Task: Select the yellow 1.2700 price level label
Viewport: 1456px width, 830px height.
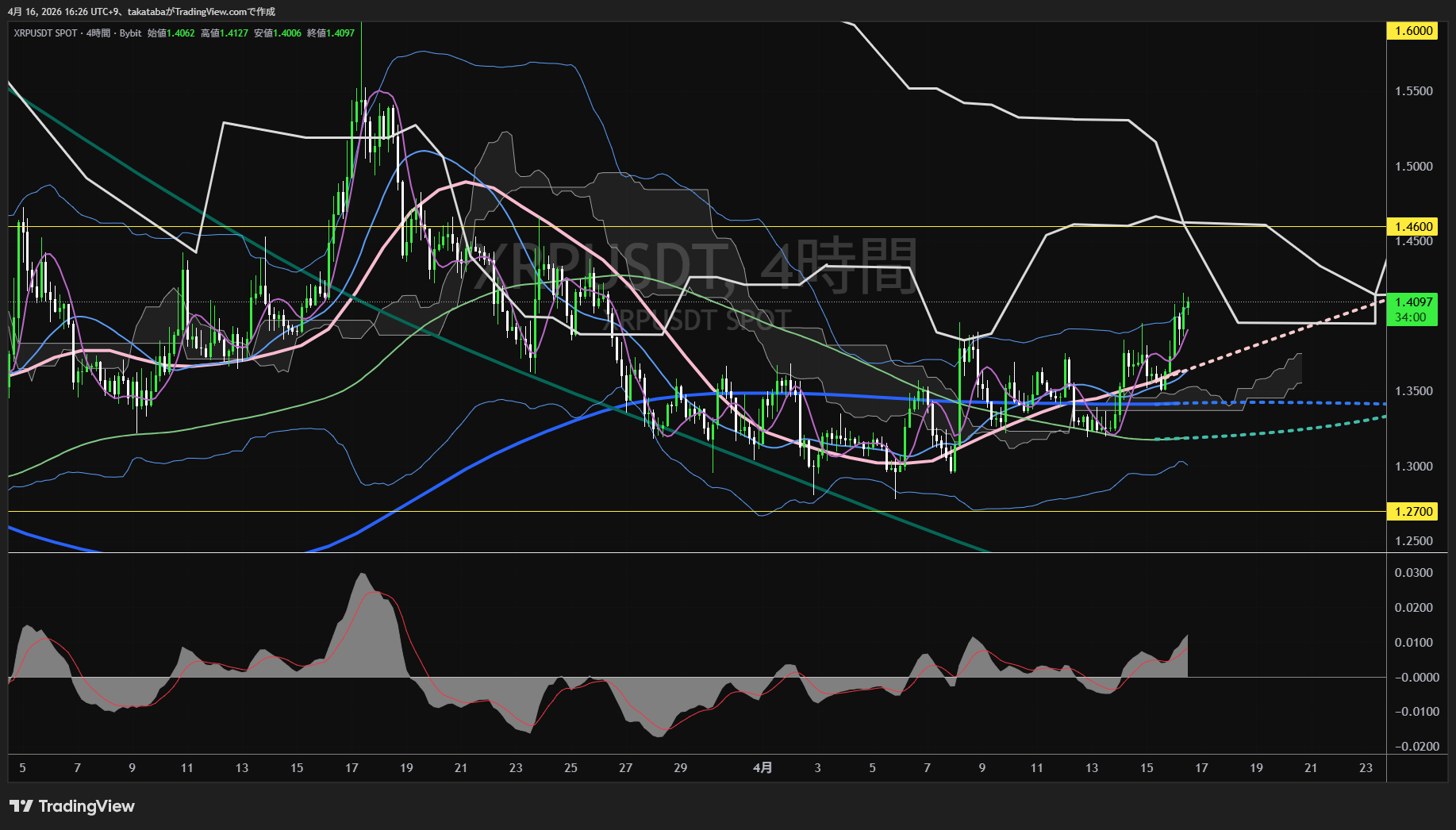Action: coord(1412,512)
